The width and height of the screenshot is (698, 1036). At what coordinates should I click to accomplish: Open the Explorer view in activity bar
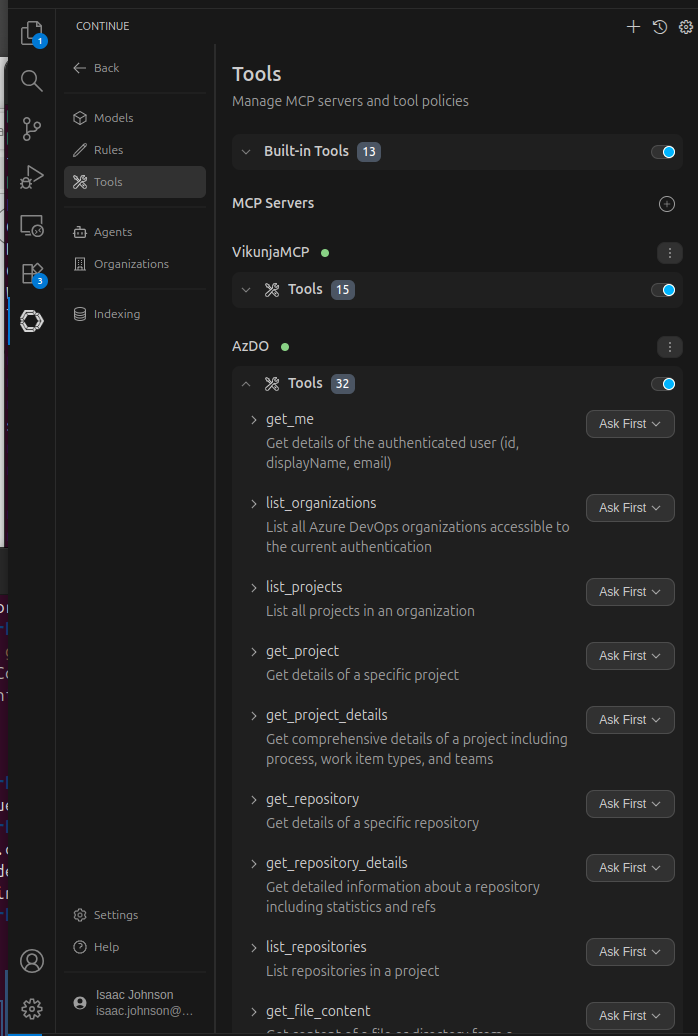pos(32,33)
